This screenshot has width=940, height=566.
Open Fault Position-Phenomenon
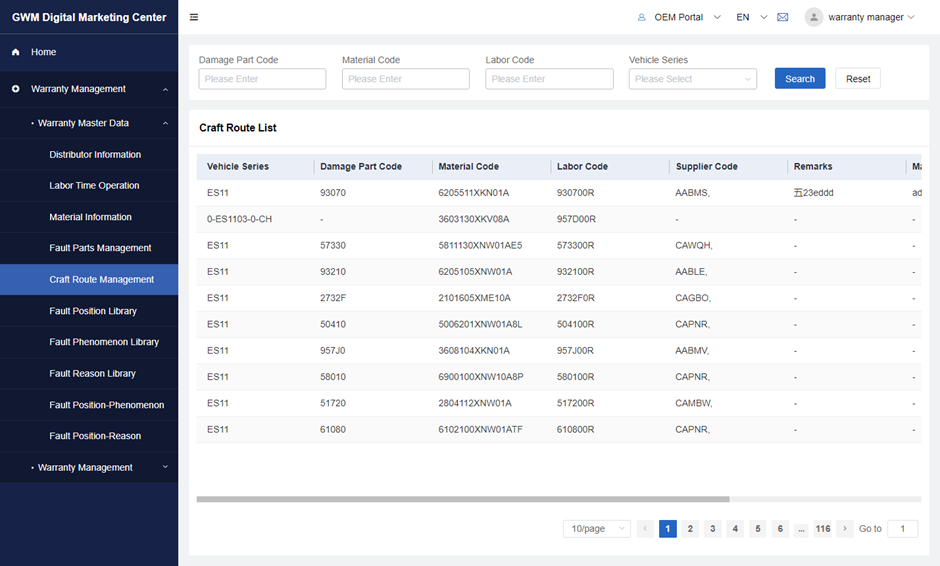[x=89, y=405]
